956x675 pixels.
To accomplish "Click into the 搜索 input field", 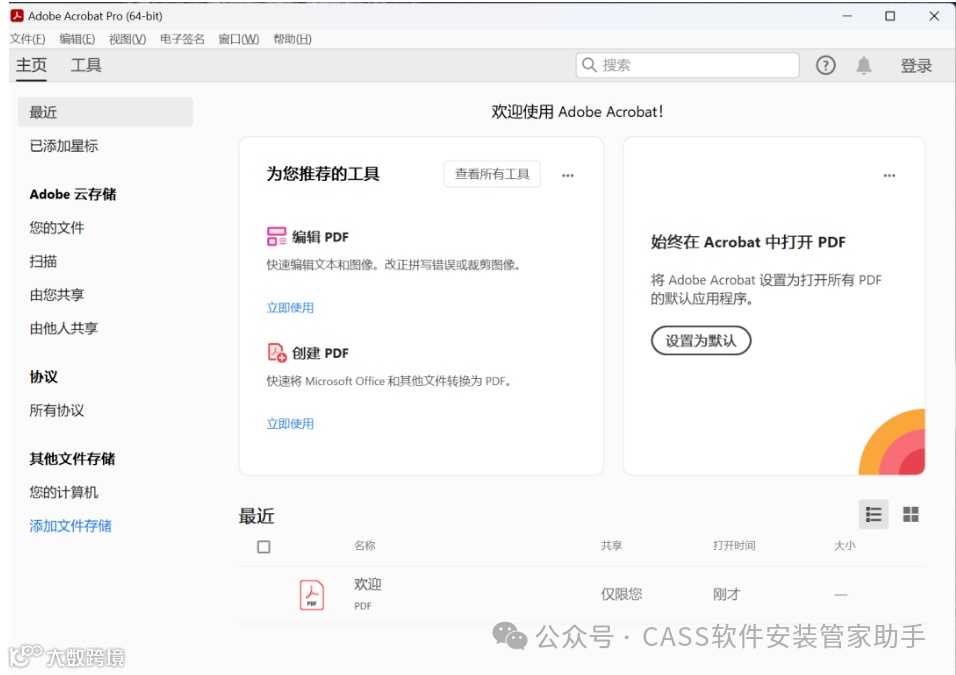I will point(687,65).
